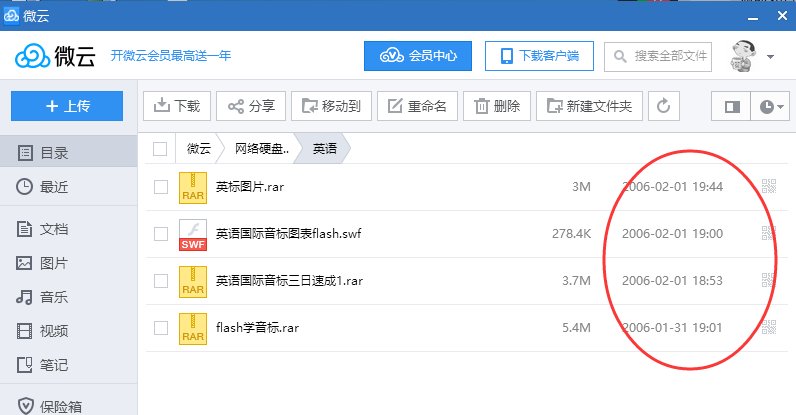This screenshot has height=415, width=796.
Task: Select 视频 video in the sidebar
Action: click(x=69, y=331)
